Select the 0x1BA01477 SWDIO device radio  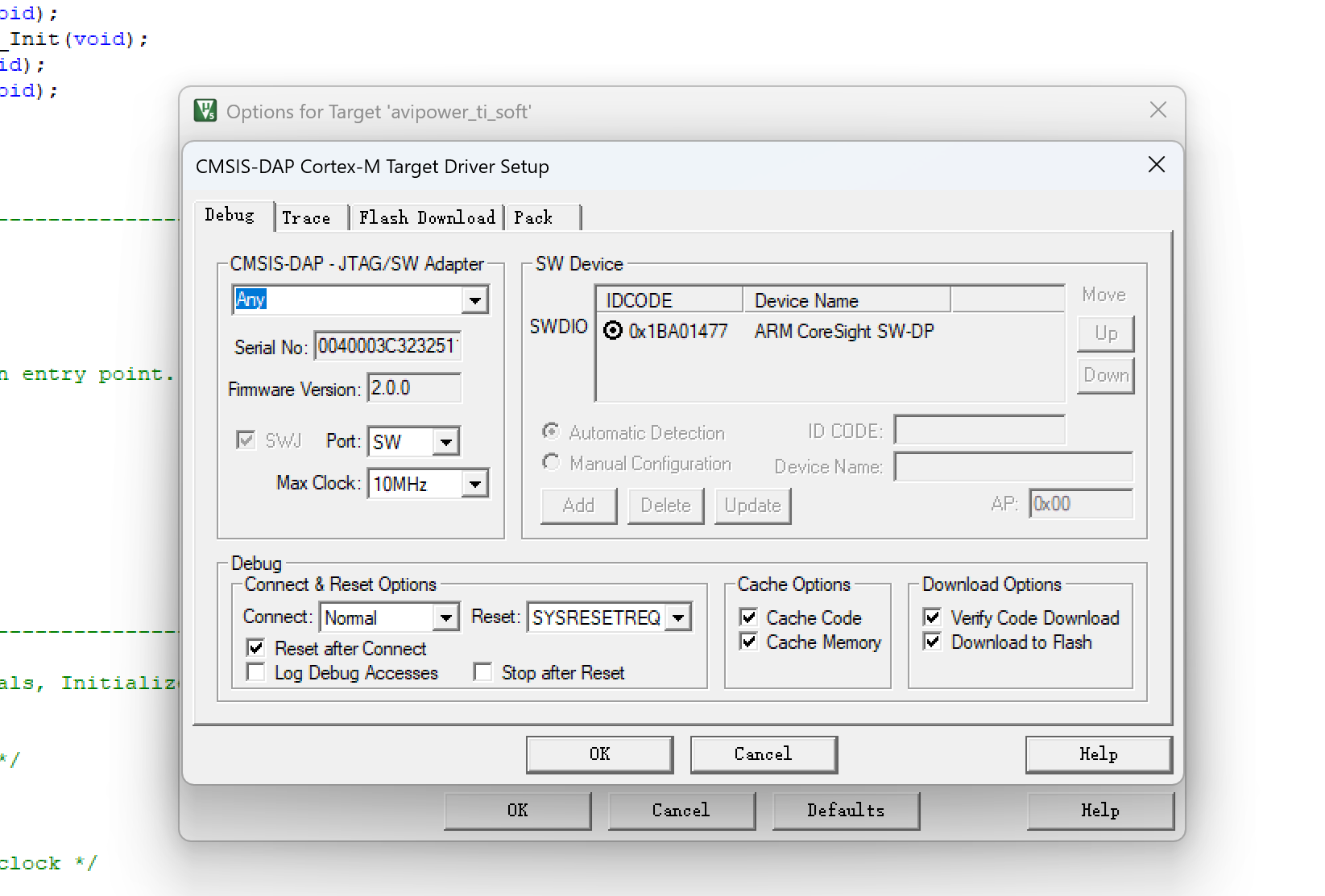coord(613,331)
